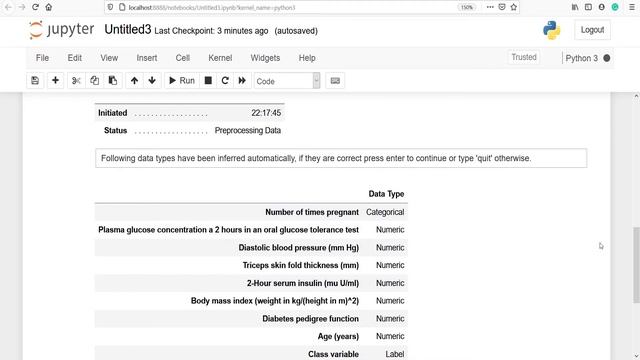Click the Last Checkpoint text
Viewport: 640px width, 360px height.
pos(211,31)
